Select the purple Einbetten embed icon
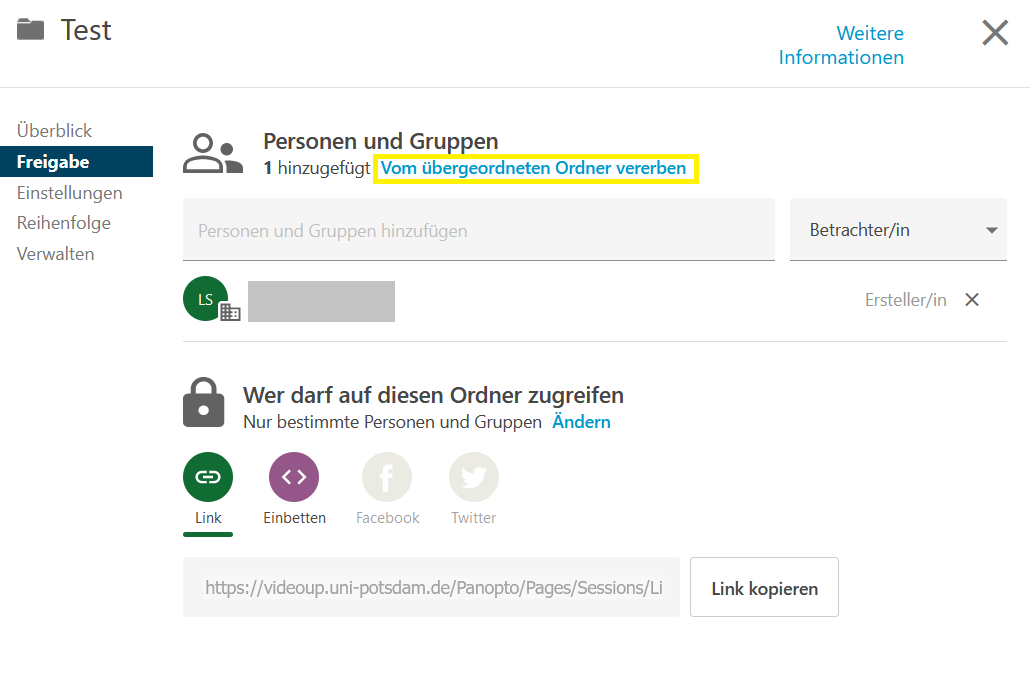Screen dimensions: 1030x673 coord(294,477)
